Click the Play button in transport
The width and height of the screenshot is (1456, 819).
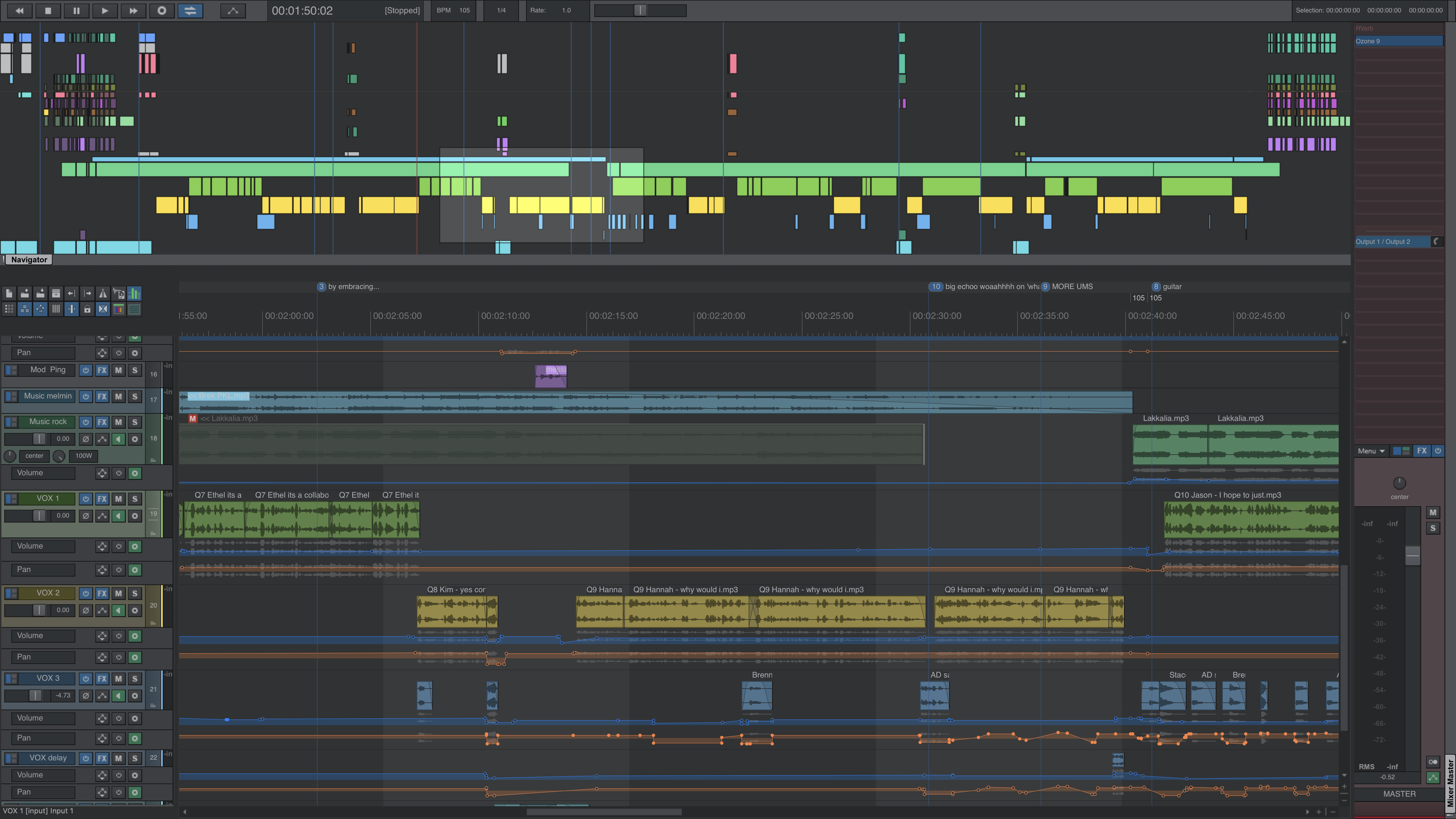(x=105, y=10)
